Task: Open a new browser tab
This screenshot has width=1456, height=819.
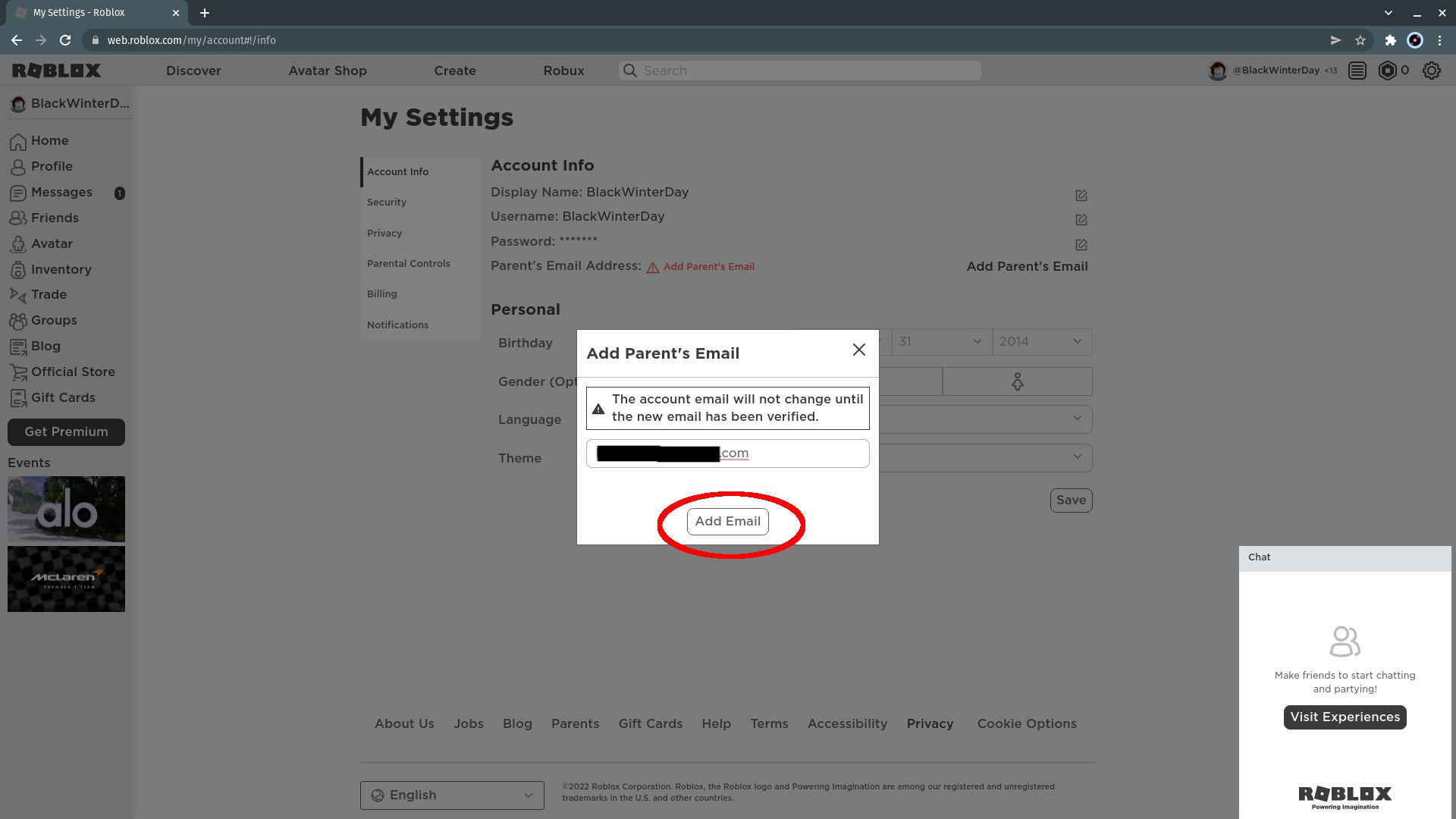Action: pos(205,13)
